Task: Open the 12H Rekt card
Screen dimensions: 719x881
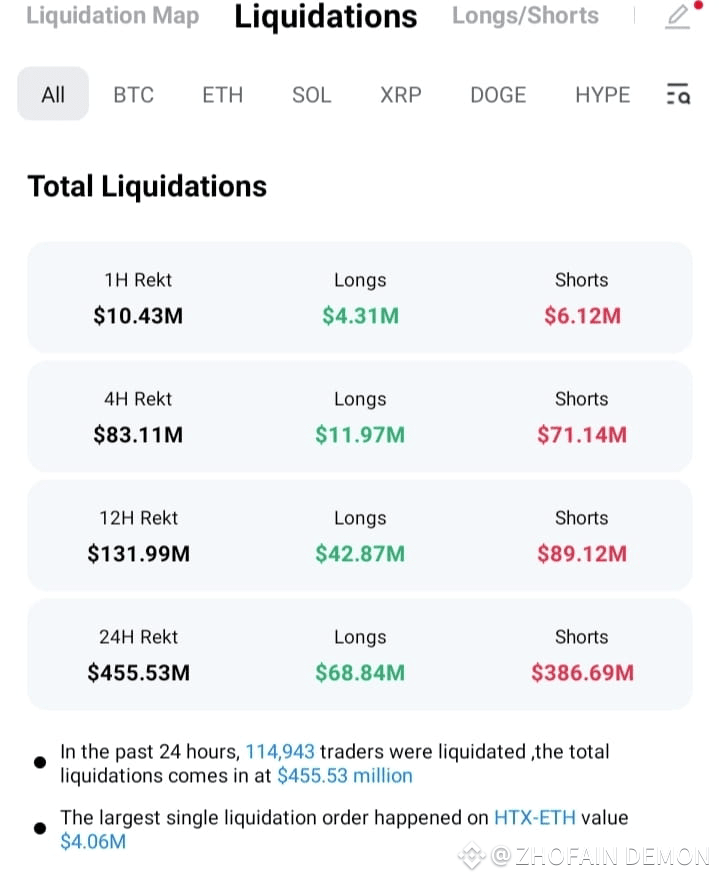Action: pyautogui.click(x=360, y=536)
